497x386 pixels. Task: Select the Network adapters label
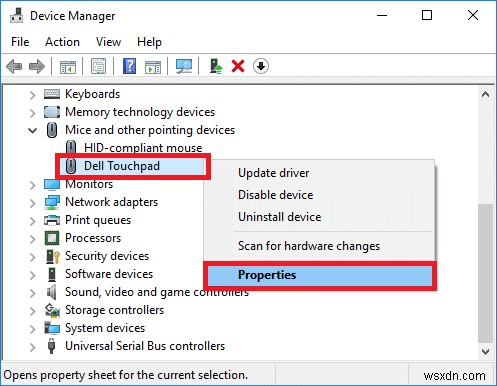pyautogui.click(x=111, y=202)
